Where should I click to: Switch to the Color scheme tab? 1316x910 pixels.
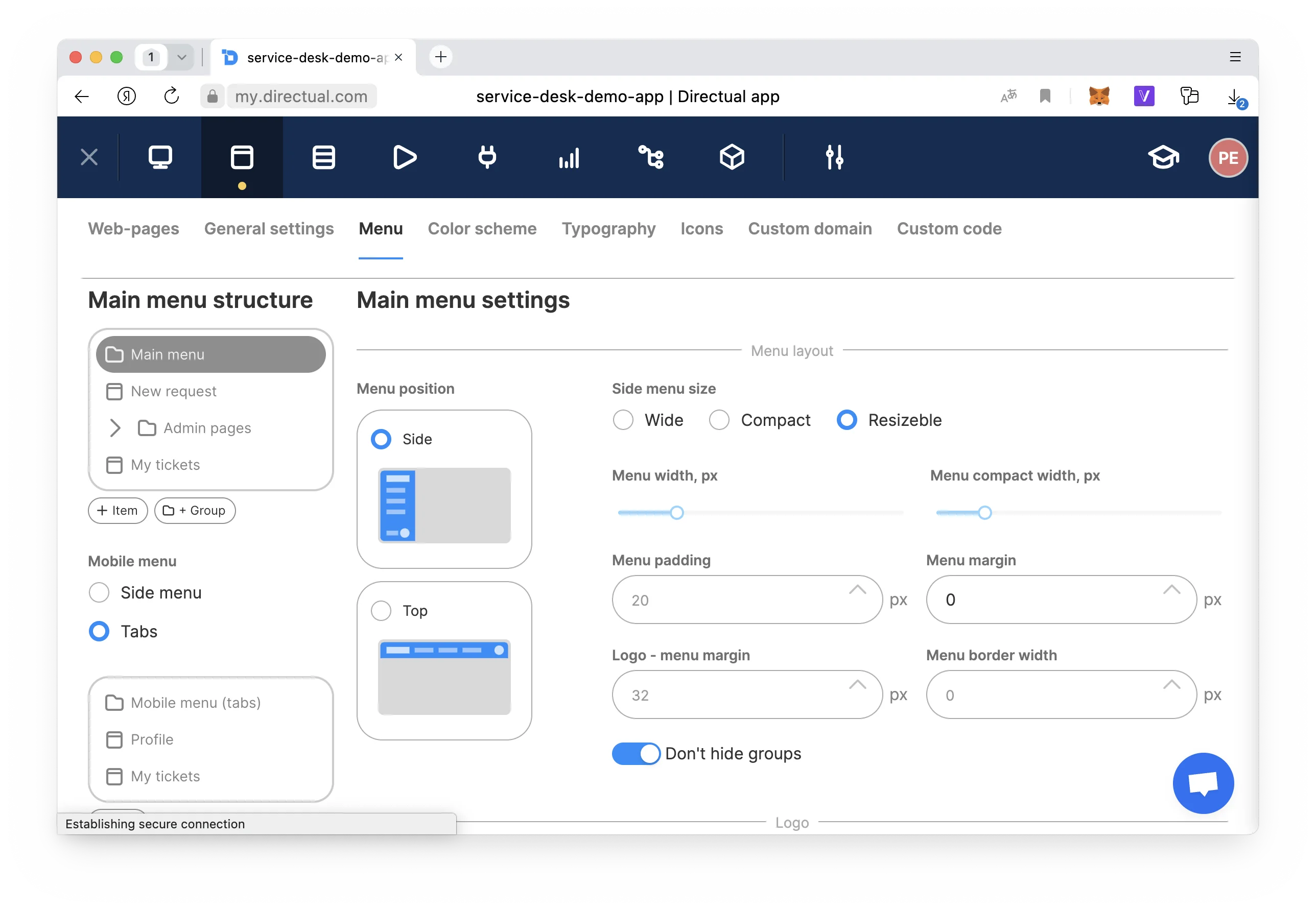coord(482,229)
